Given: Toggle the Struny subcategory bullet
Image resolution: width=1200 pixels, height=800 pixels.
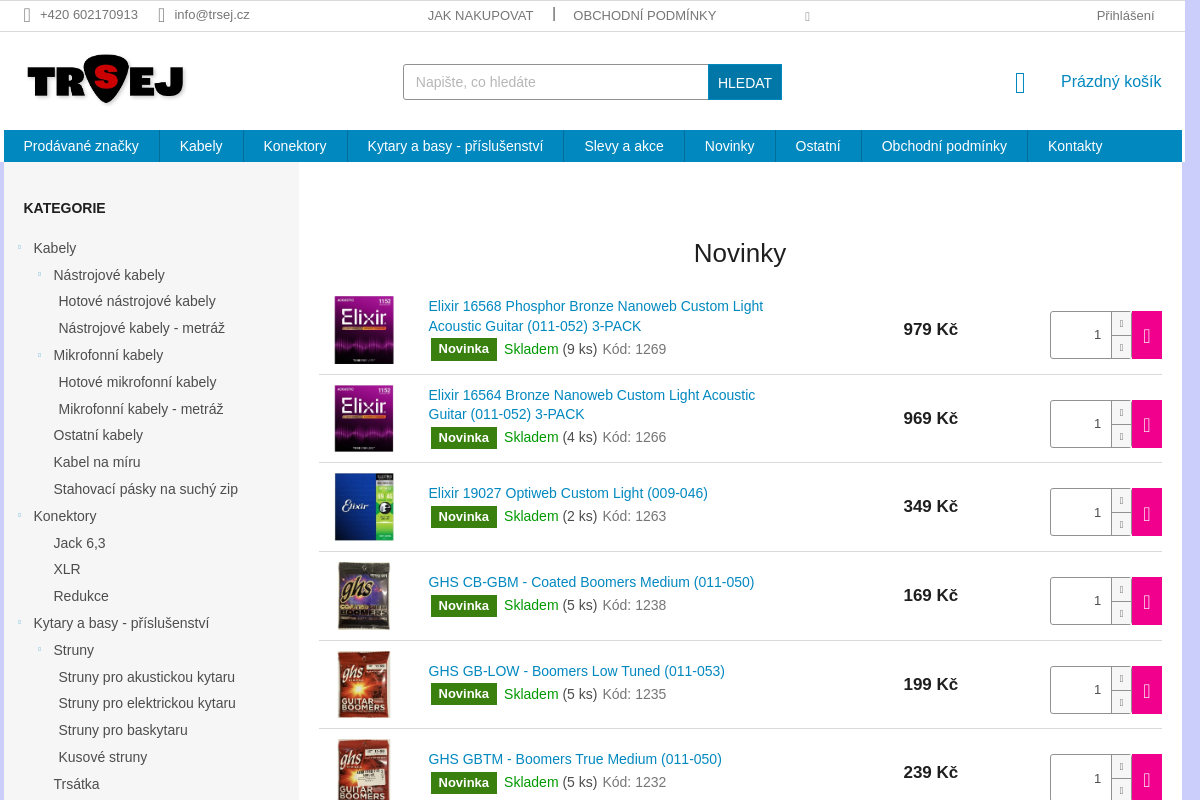Looking at the screenshot, I should pos(40,650).
